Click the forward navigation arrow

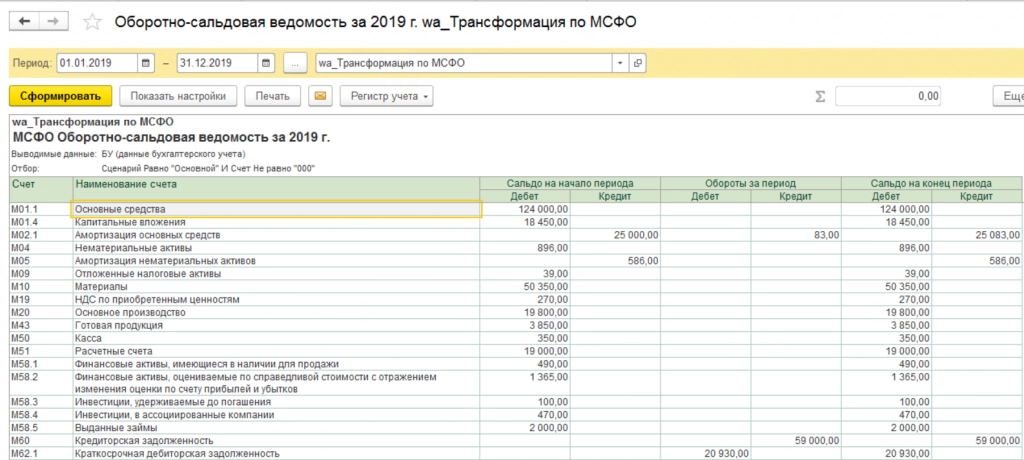tap(54, 22)
